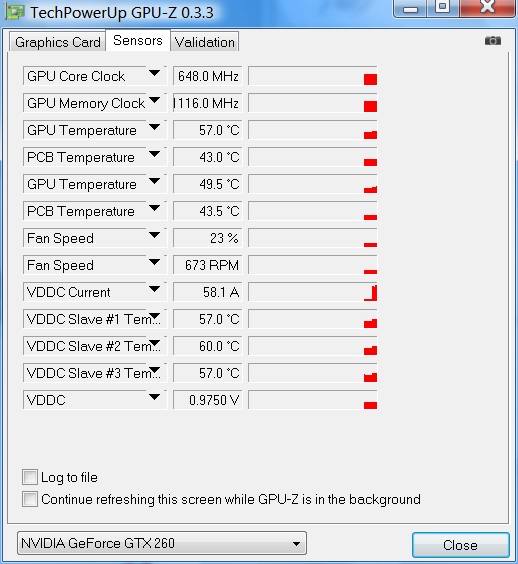
Task: Toggle Continue refreshing in background checkbox
Action: pos(29,499)
